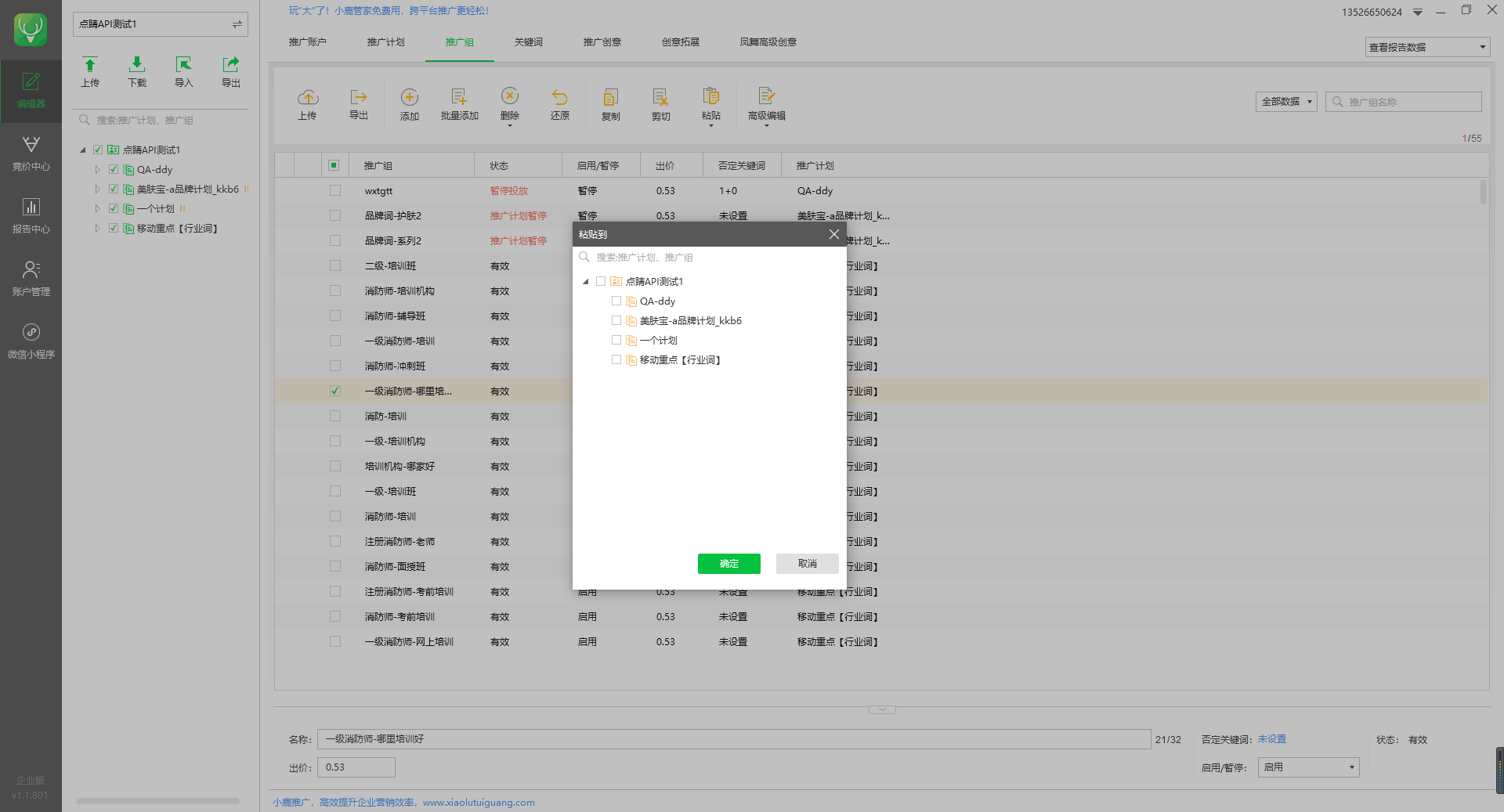
Task: Switch to the 推广账户 tab
Action: 307,42
